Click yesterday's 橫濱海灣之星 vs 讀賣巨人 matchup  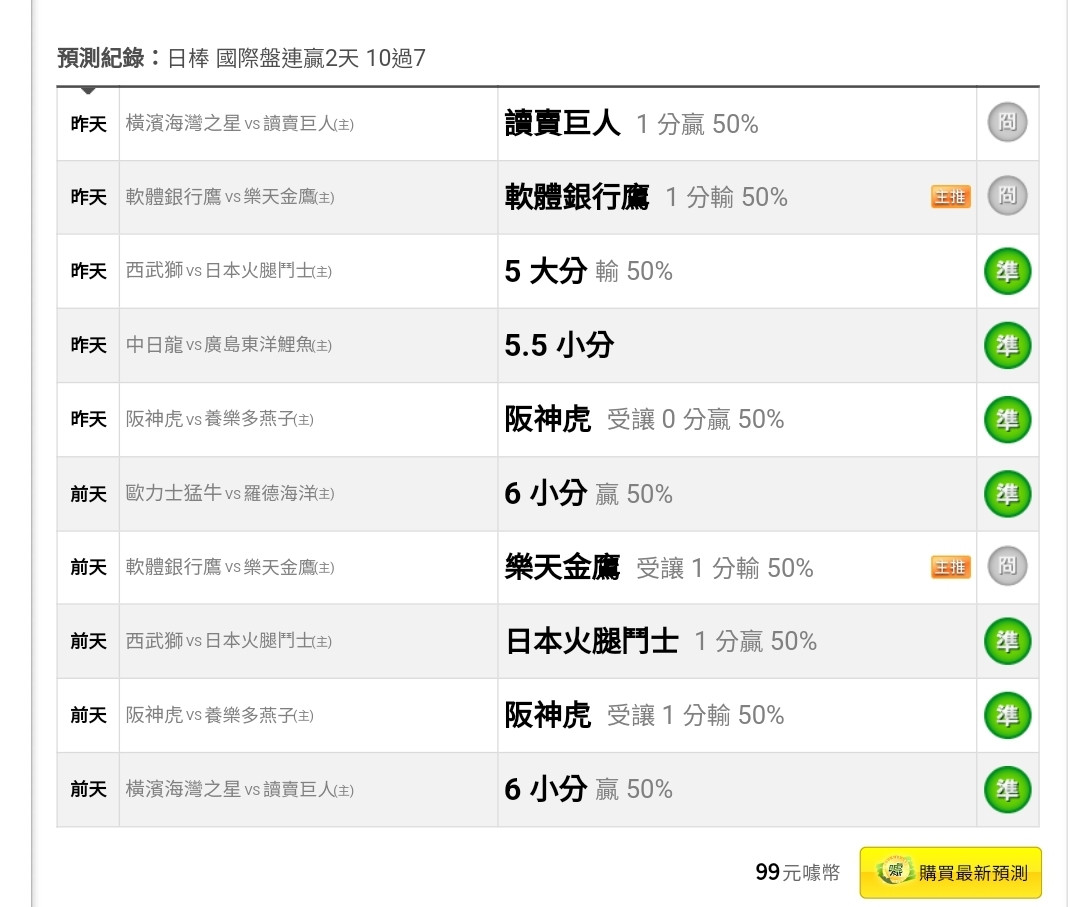tap(240, 124)
